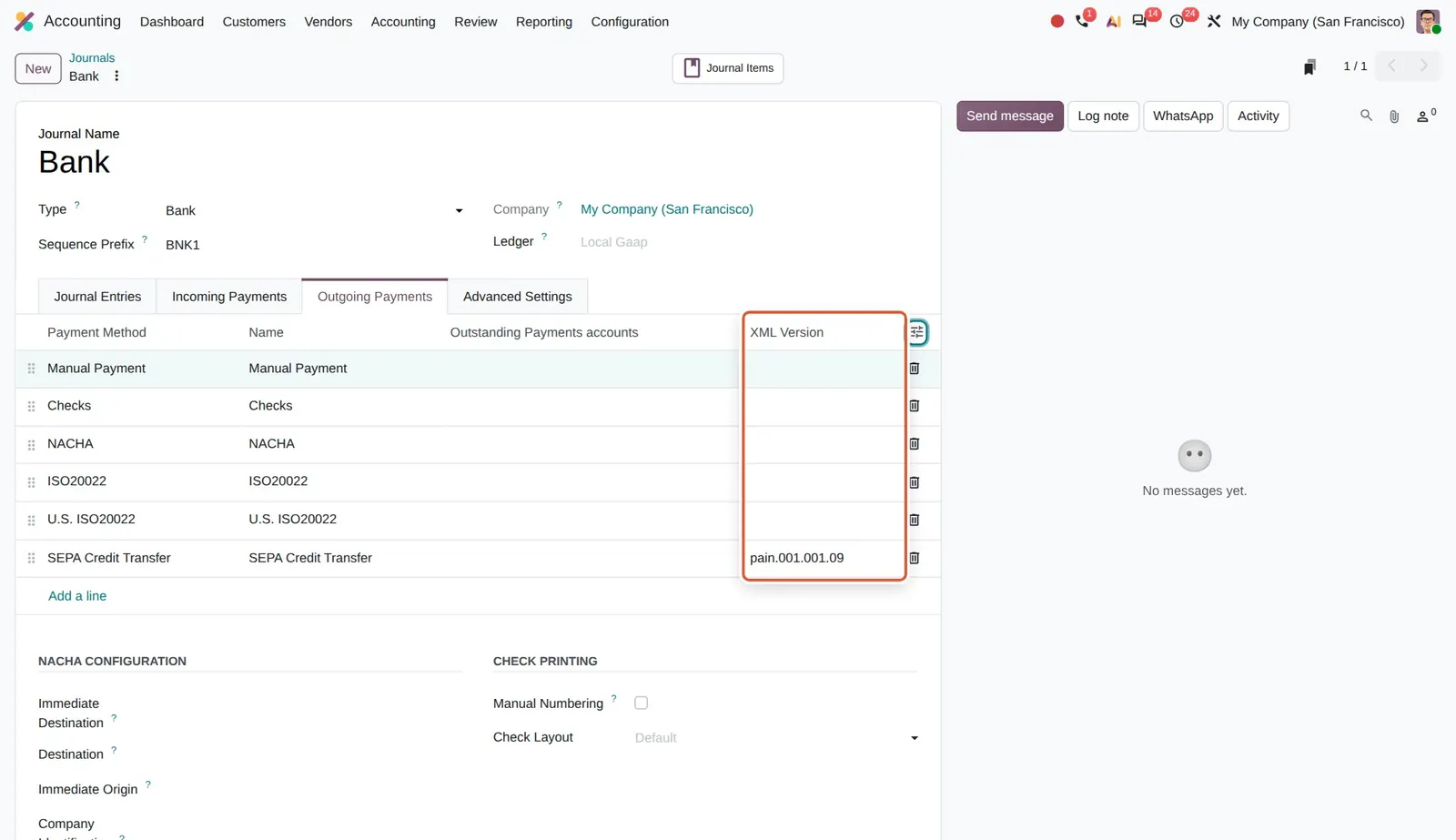Open the company switcher in the top bar
1456x840 pixels.
coord(1318,21)
